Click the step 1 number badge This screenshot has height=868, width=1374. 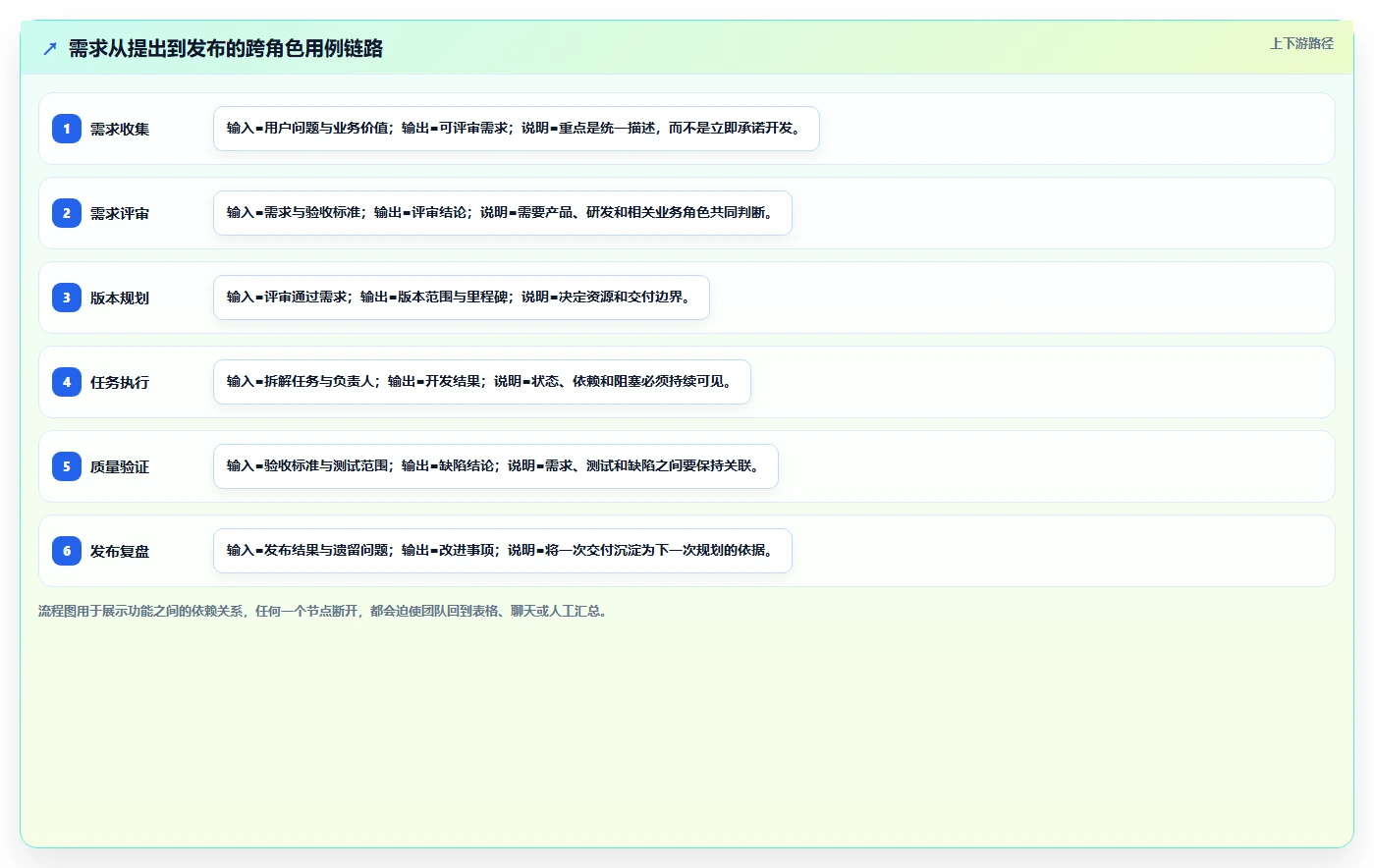pos(67,129)
